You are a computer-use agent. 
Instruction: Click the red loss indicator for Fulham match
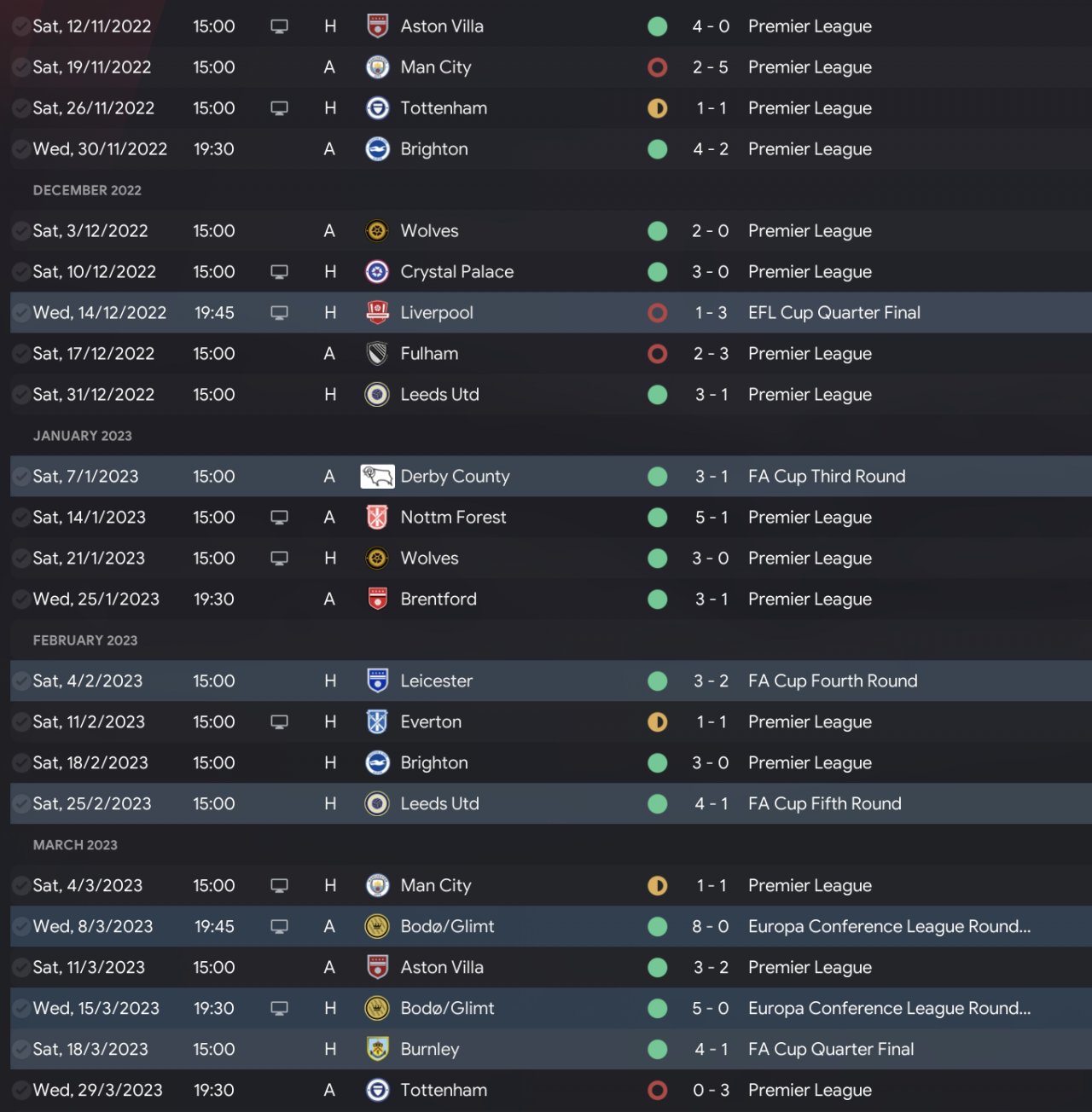pos(657,354)
